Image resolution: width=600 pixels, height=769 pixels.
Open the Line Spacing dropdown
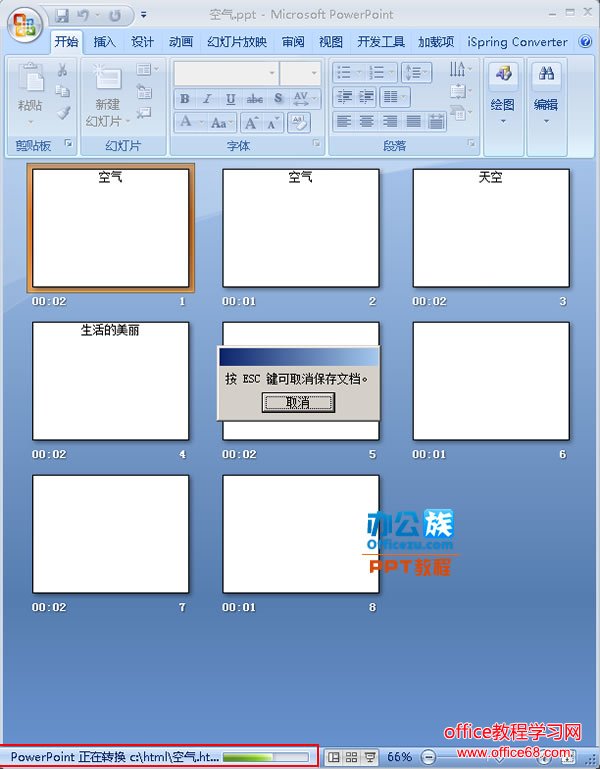416,73
